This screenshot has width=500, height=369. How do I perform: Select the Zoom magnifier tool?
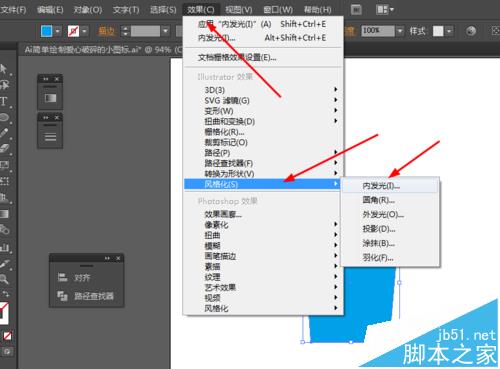pyautogui.click(x=4, y=279)
